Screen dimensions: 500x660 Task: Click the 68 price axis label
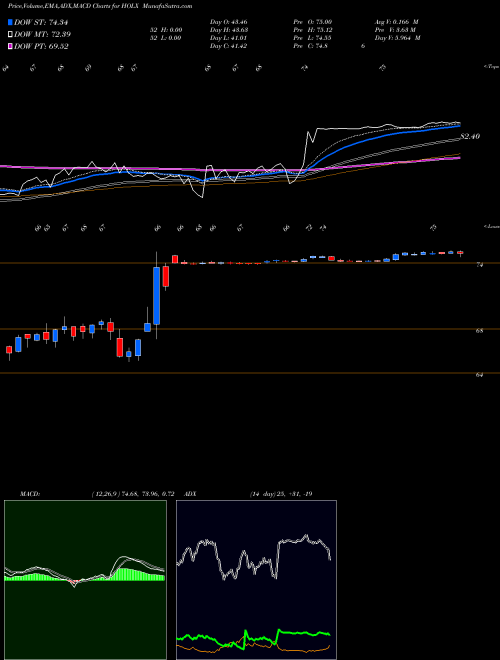(479, 331)
